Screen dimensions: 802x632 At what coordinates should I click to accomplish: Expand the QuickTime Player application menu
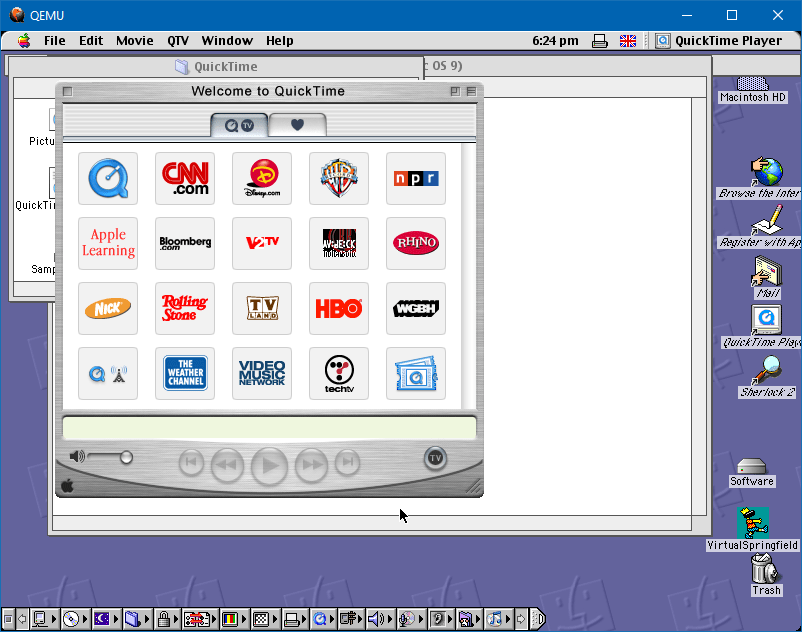718,41
